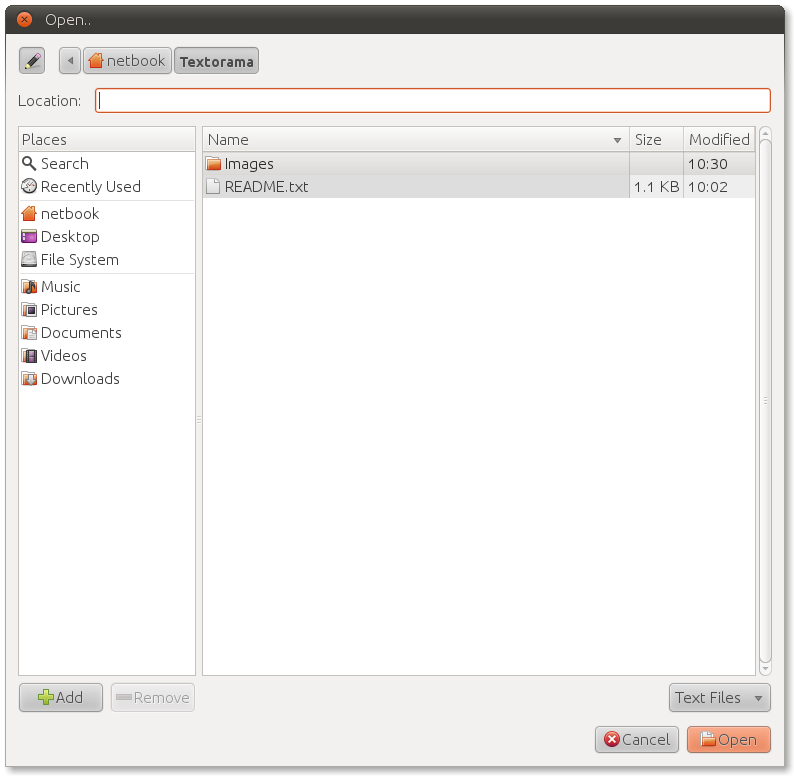Click the Documents folder icon
This screenshot has height=776, width=794.
29,333
